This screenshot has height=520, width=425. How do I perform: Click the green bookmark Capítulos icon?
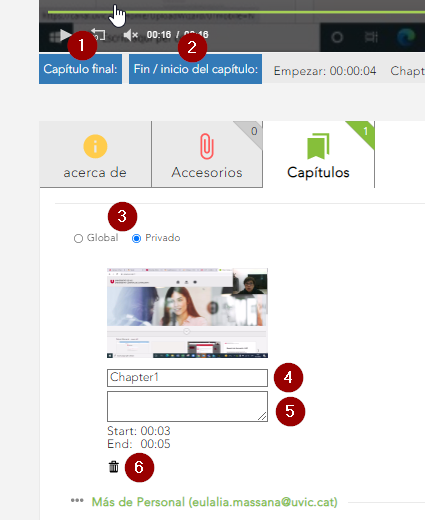coord(318,146)
